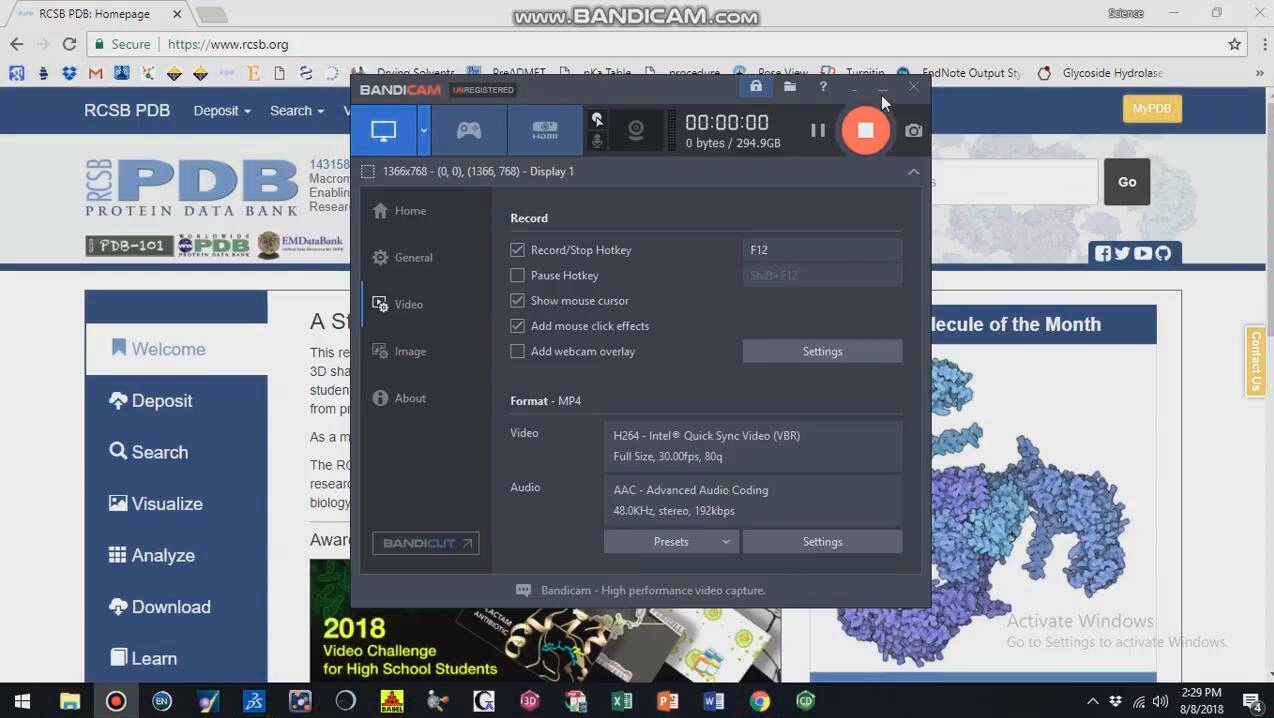The width and height of the screenshot is (1274, 718).
Task: Click the Go search button on RCSB
Action: tap(1127, 182)
